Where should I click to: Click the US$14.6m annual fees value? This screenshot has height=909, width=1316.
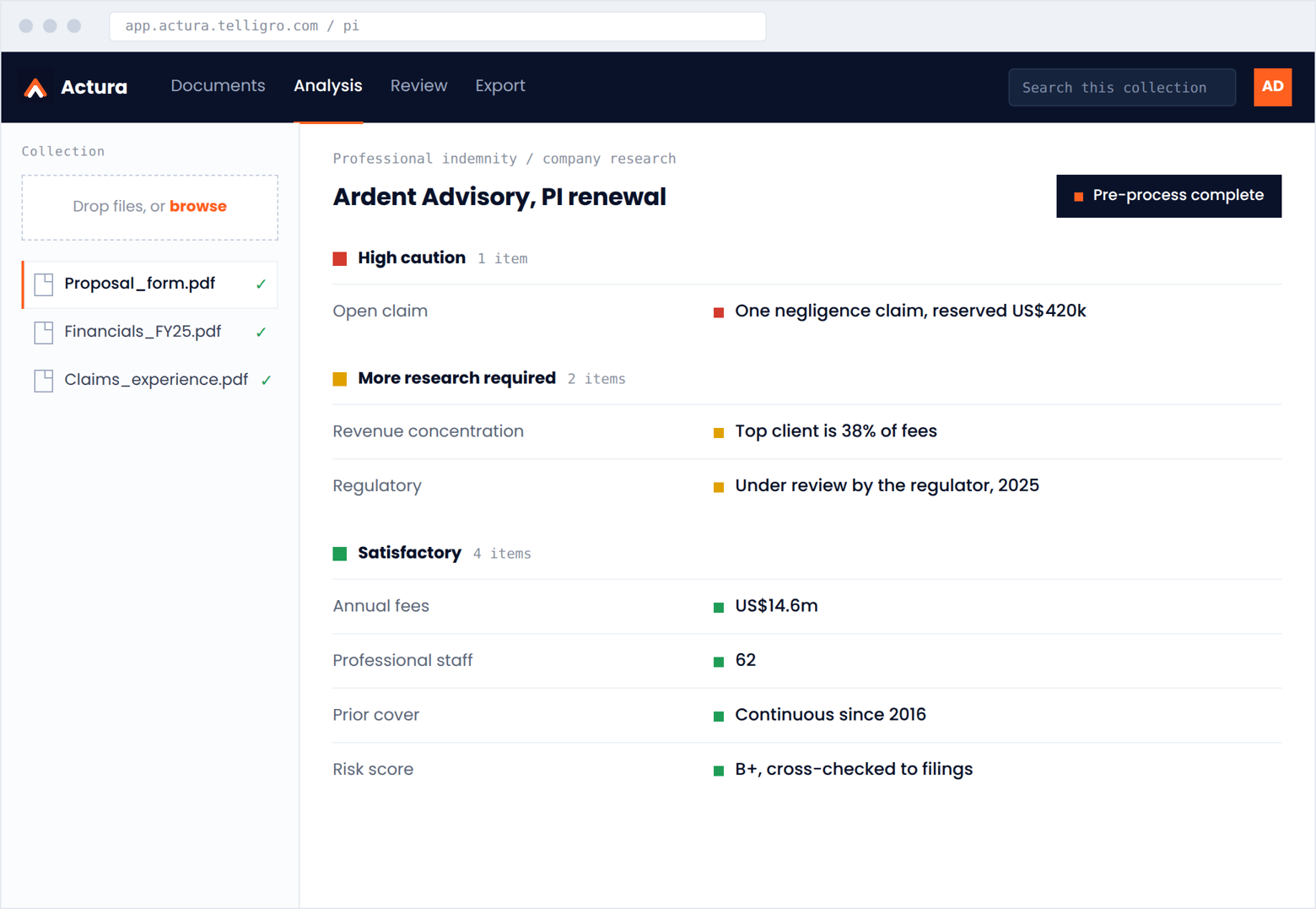pyautogui.click(x=776, y=606)
